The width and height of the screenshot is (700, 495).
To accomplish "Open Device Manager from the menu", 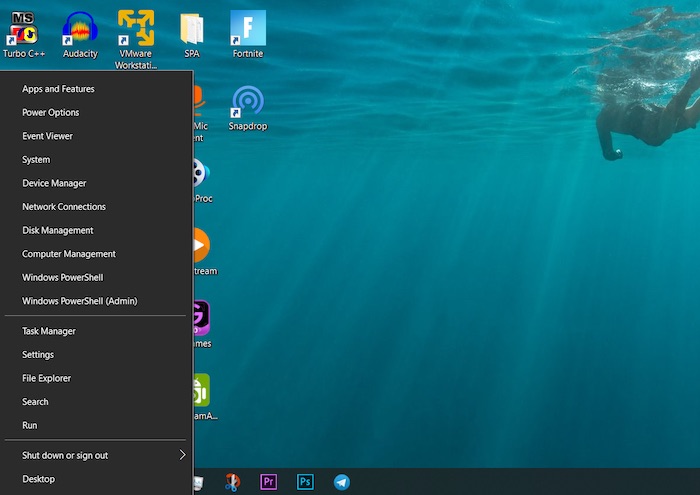I will [x=54, y=183].
